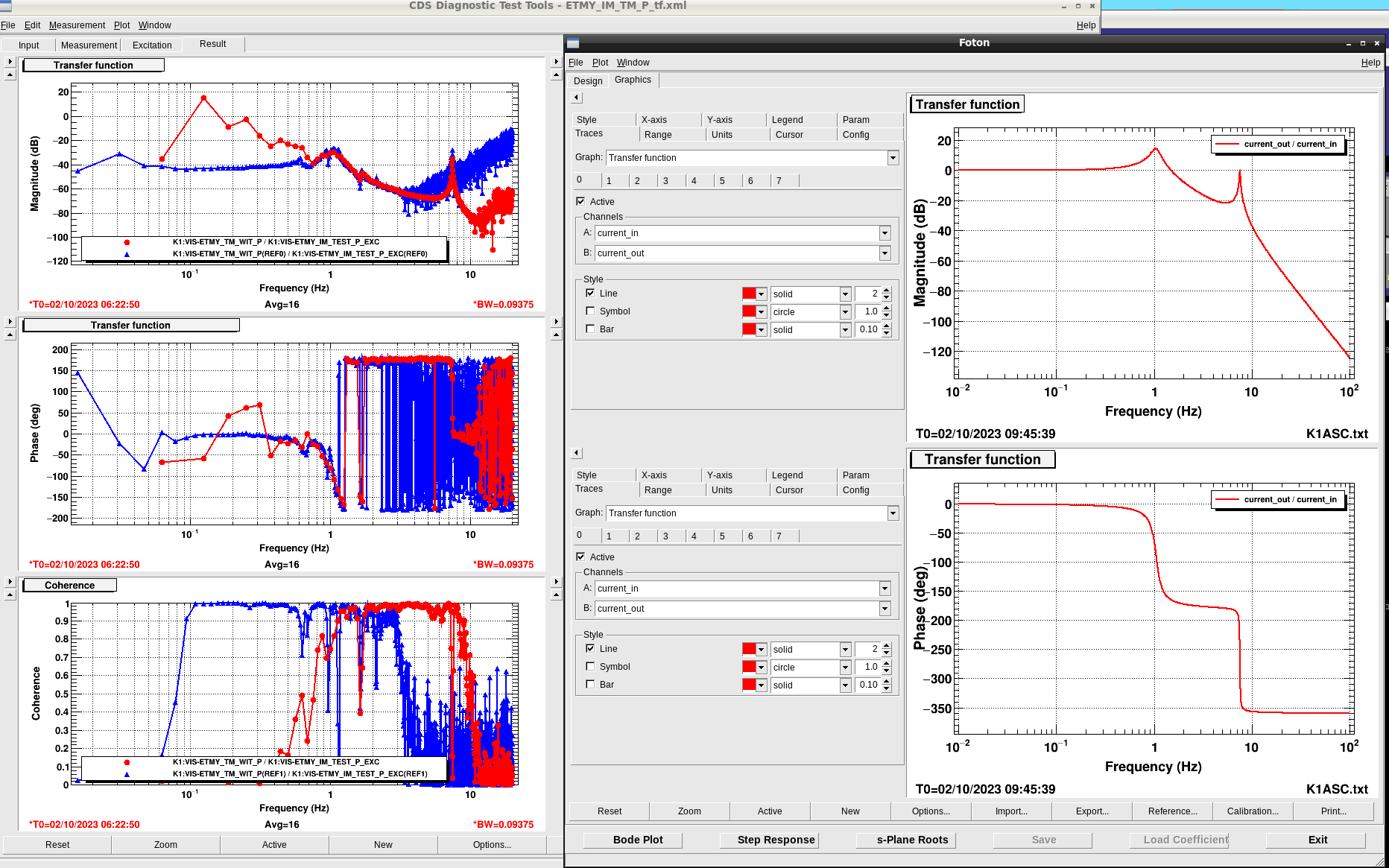The width and height of the screenshot is (1389, 868).
Task: Click the red Line color swatch in the upper Style panel
Action: click(749, 294)
